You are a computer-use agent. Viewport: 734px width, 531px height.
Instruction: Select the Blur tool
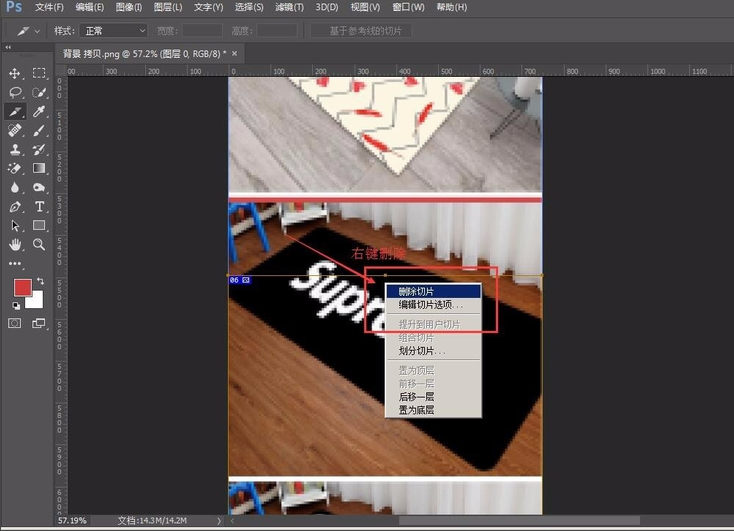(x=15, y=188)
